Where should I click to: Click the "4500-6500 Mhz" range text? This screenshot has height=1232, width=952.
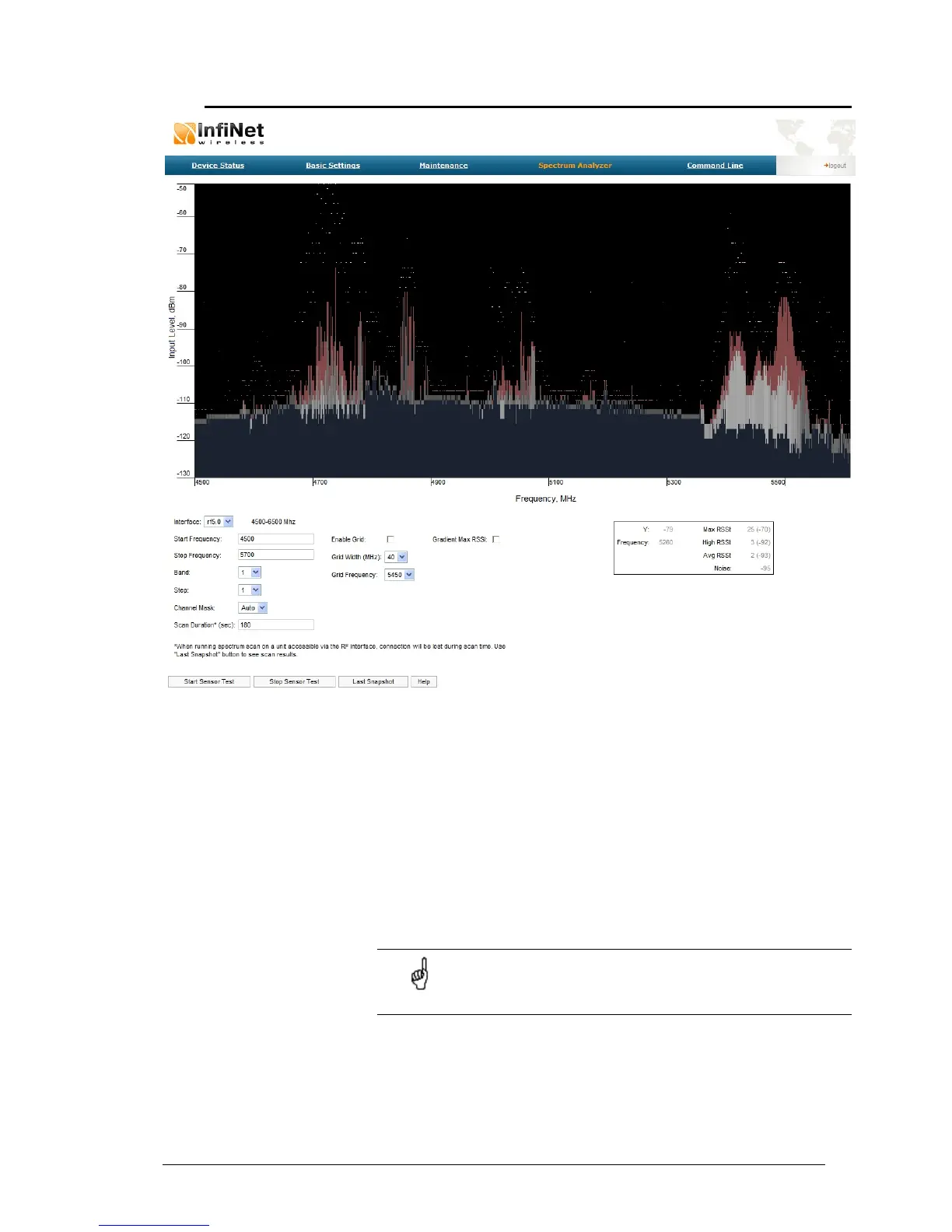[x=273, y=522]
